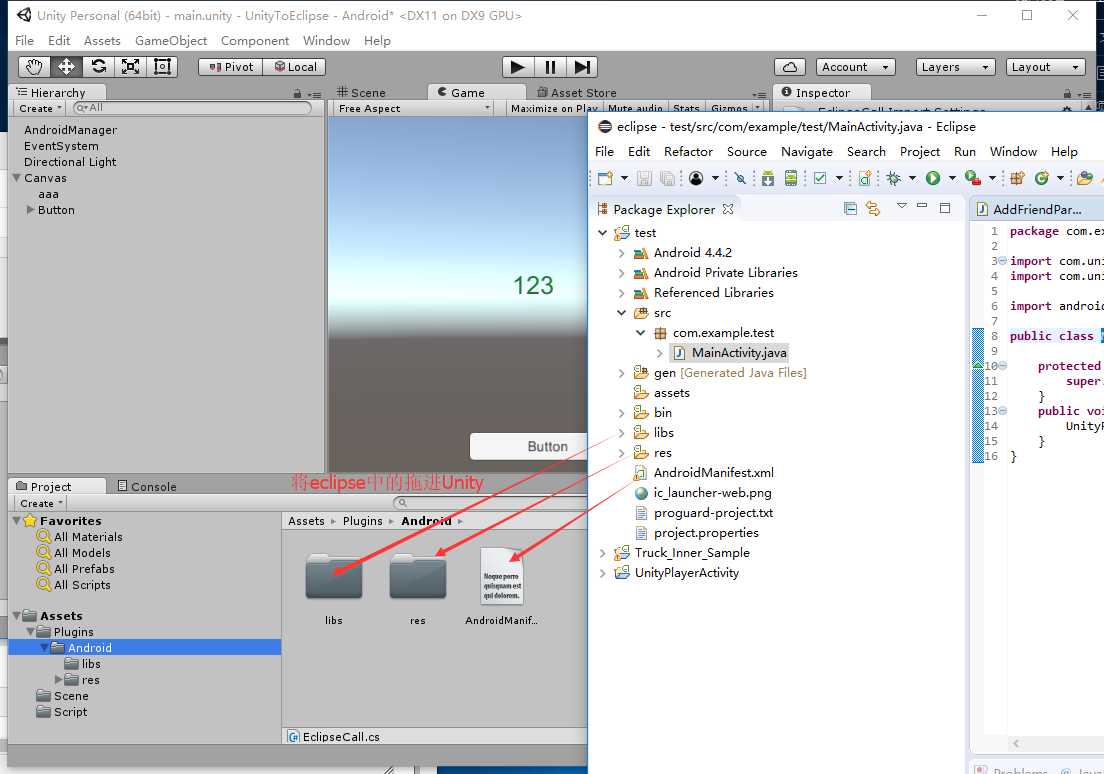Toggle Unity Pivot handle position
The width and height of the screenshot is (1104, 774).
pyautogui.click(x=231, y=67)
